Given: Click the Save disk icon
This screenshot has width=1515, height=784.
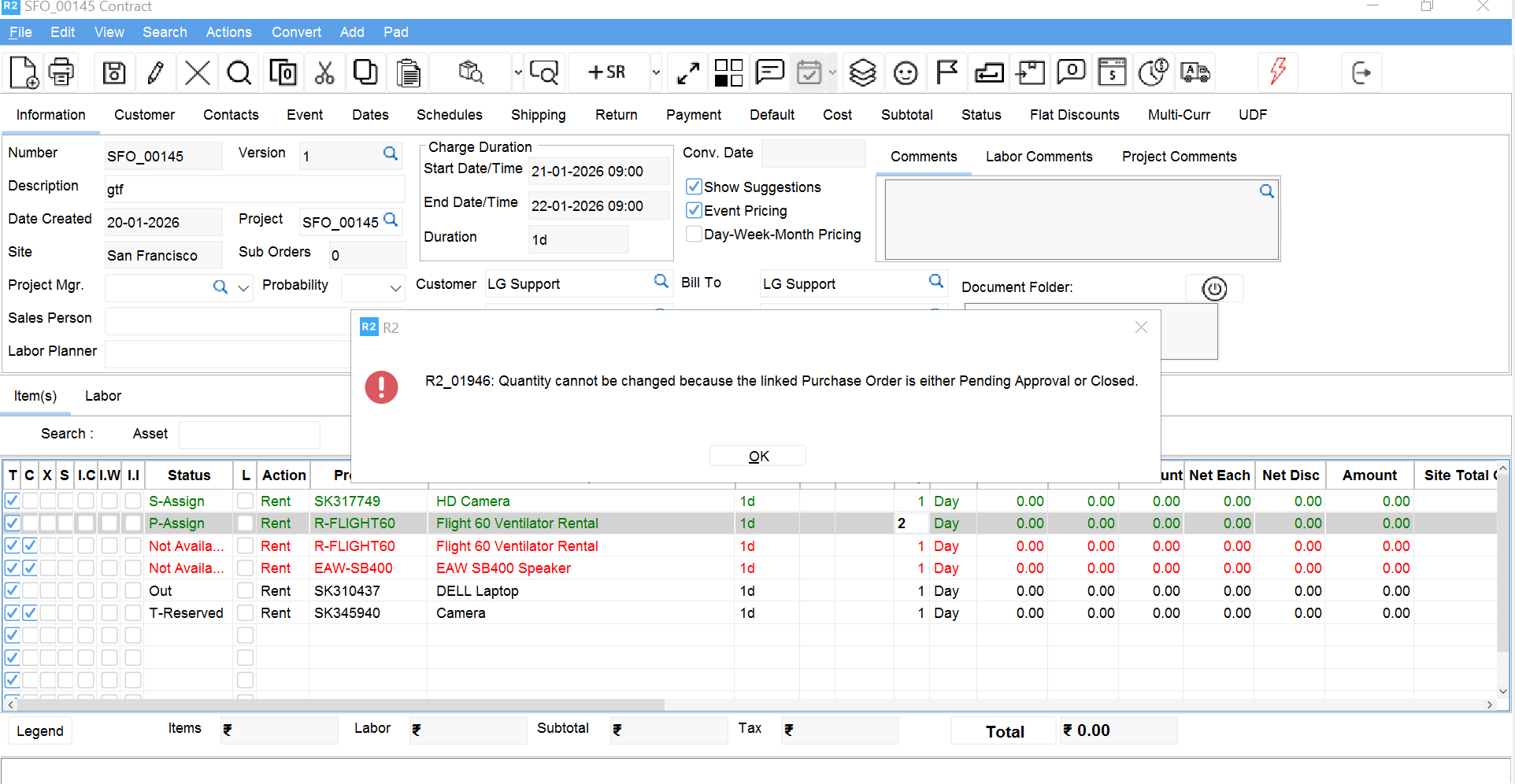Looking at the screenshot, I should pos(114,72).
